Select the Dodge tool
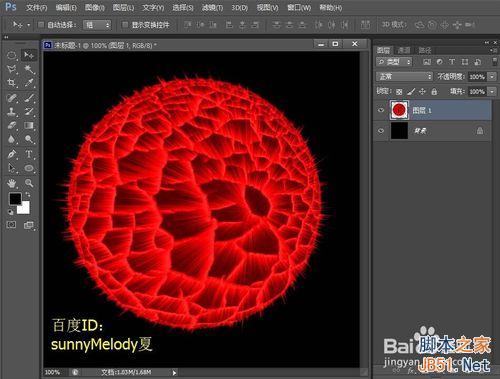The image size is (500, 379). click(x=29, y=139)
